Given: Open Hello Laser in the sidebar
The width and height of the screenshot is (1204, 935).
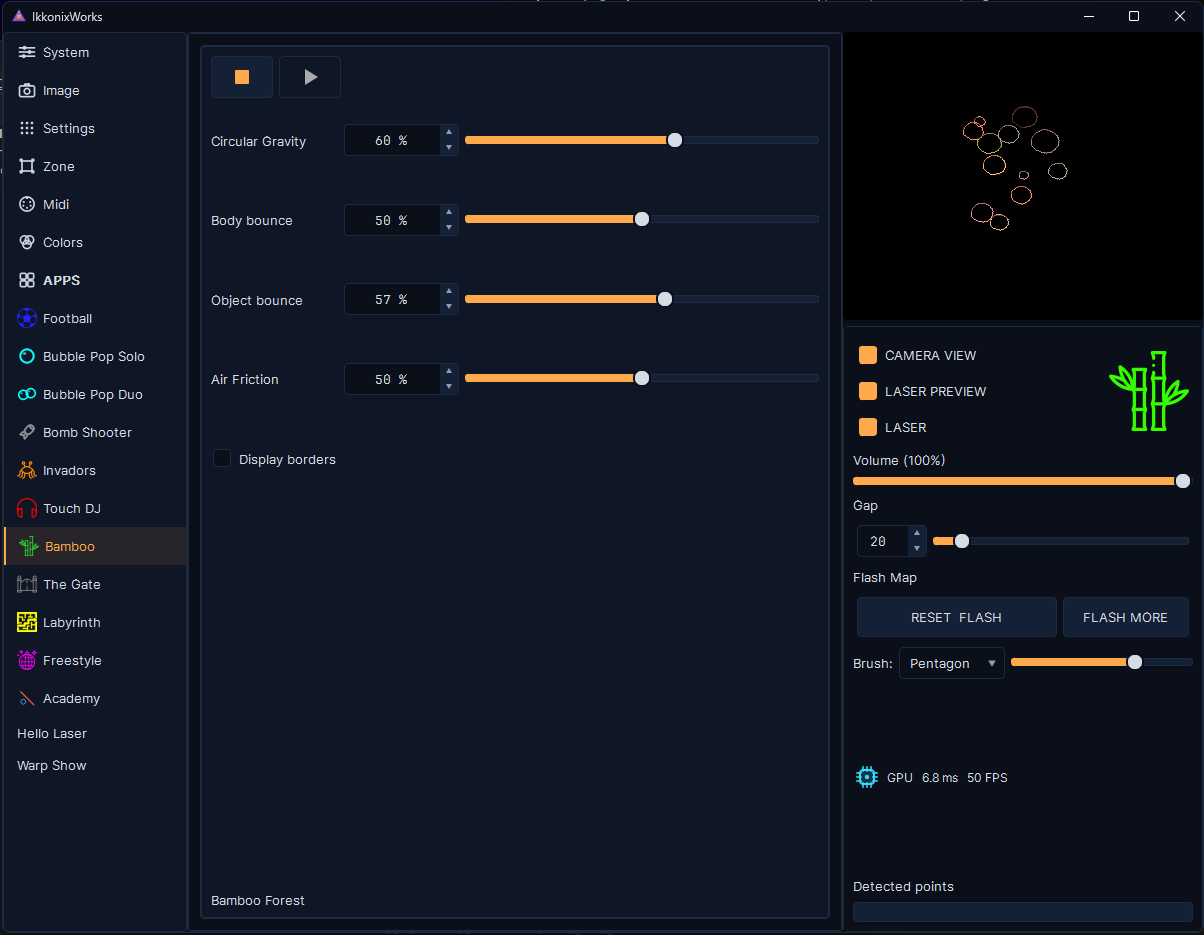Looking at the screenshot, I should point(52,733).
